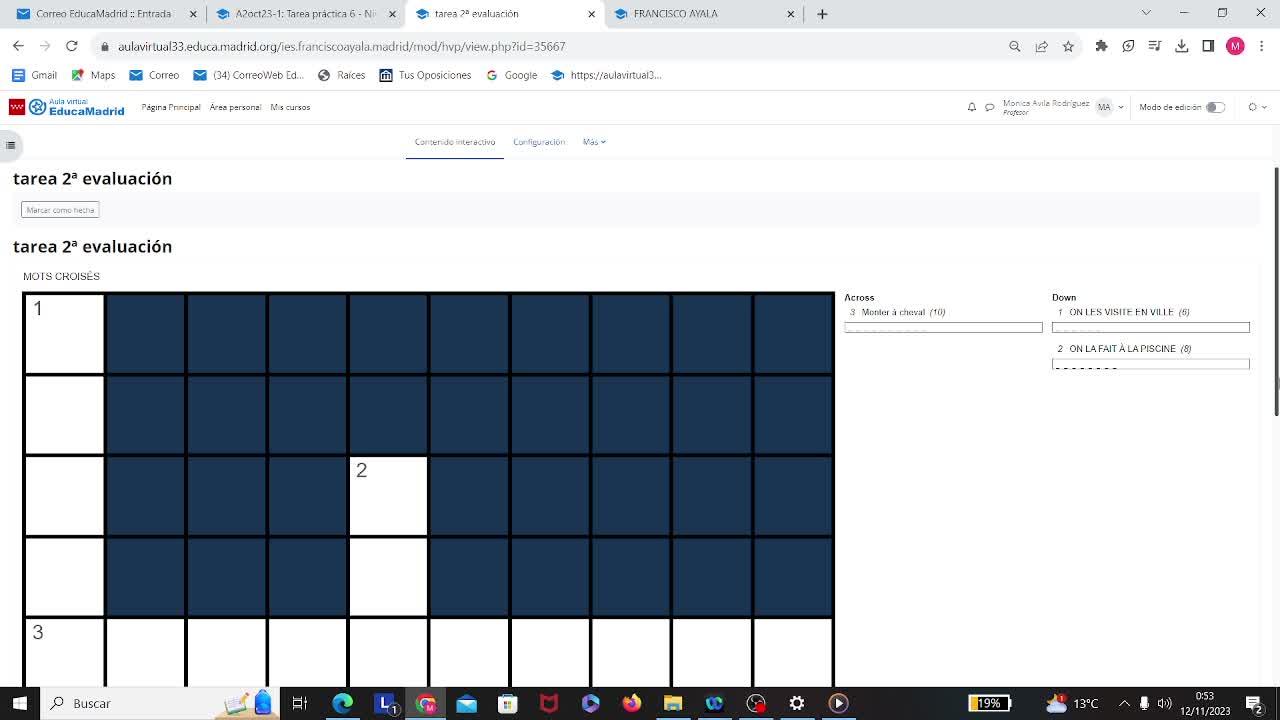Open the Gmail bookmark
The width and height of the screenshot is (1280, 720).
[34, 75]
